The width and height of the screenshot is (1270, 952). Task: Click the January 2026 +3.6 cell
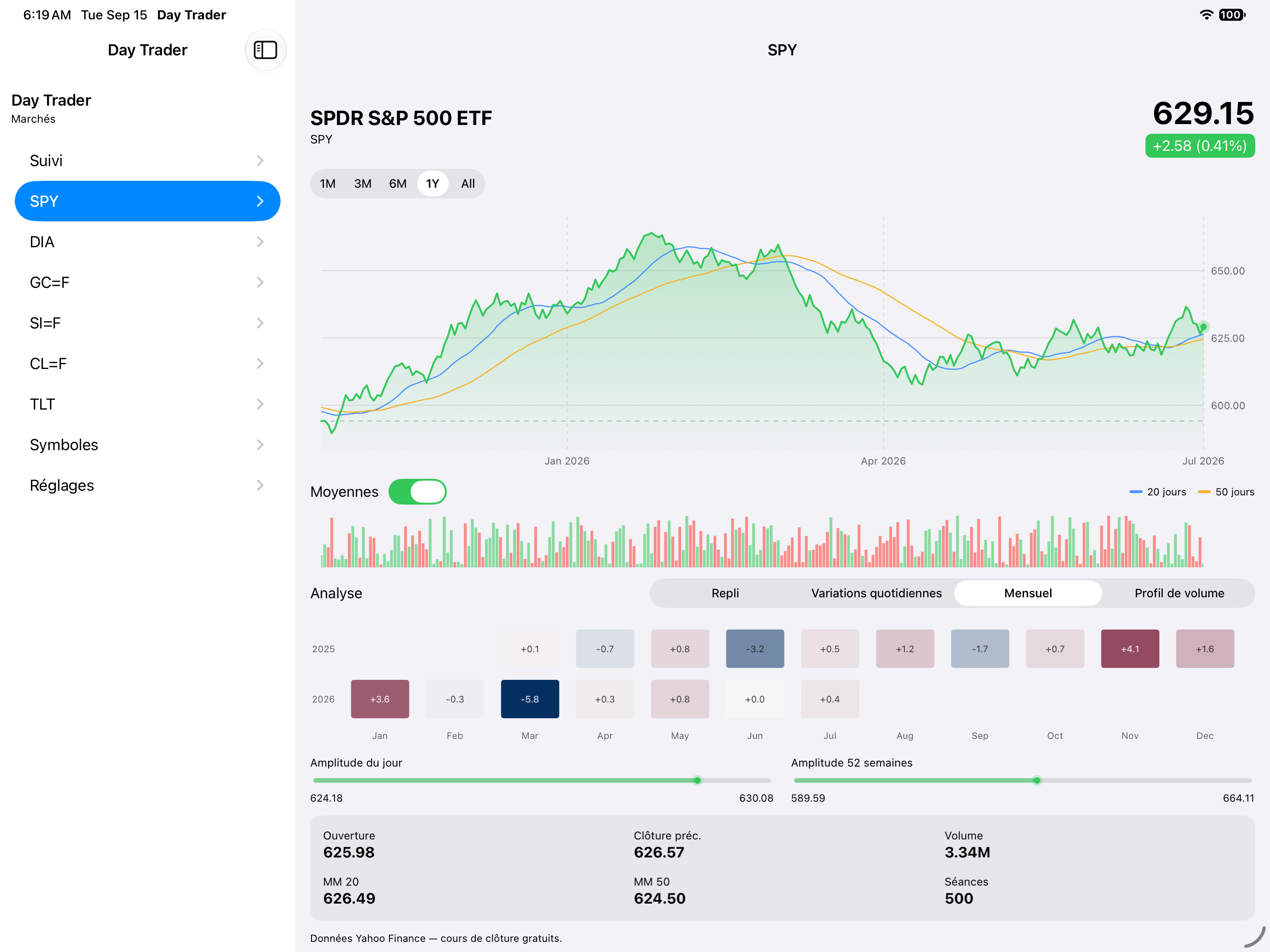(x=380, y=699)
